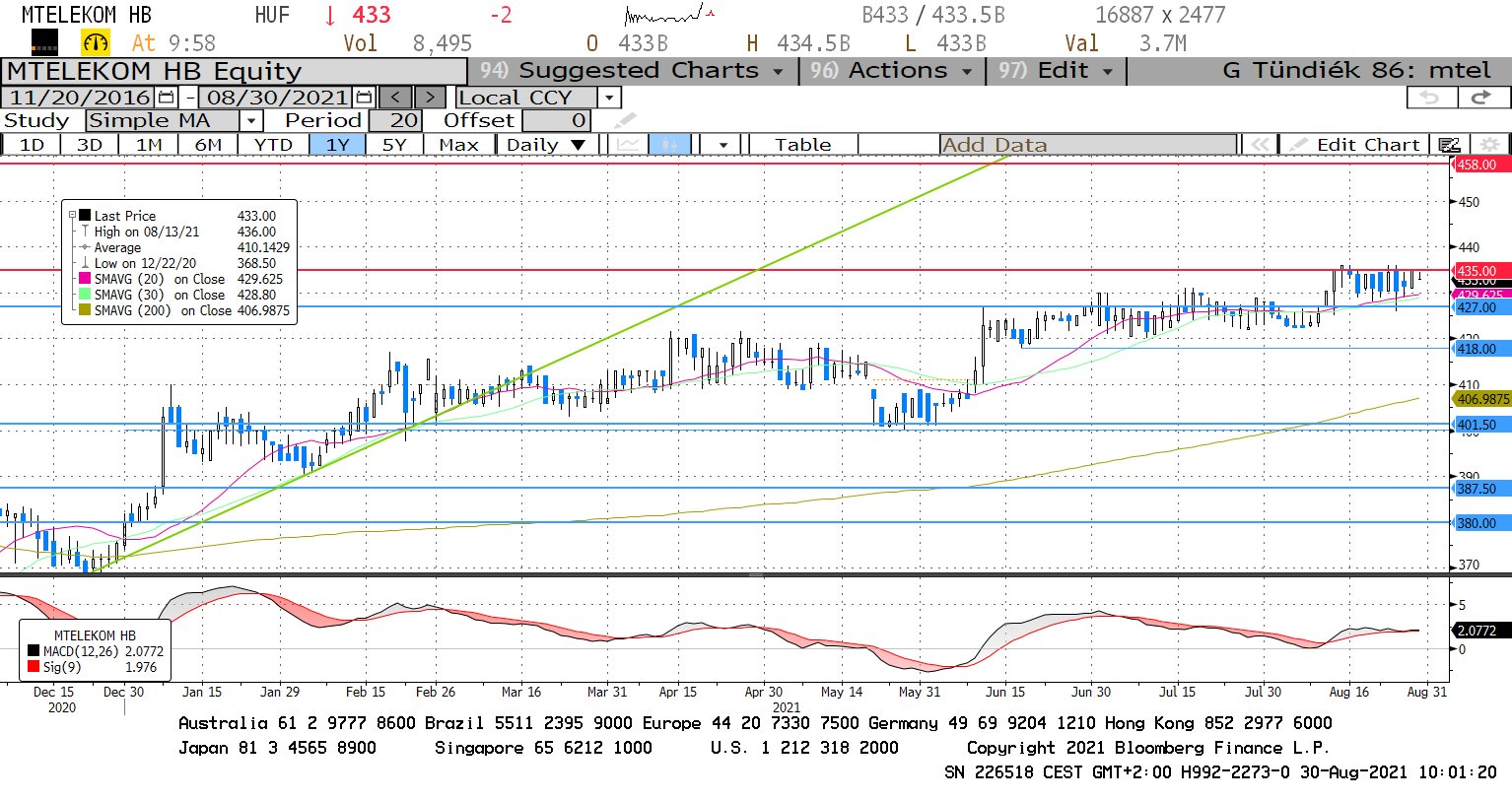The height and width of the screenshot is (801, 1512).
Task: Click Last Price black legend swatch
Action: click(86, 215)
